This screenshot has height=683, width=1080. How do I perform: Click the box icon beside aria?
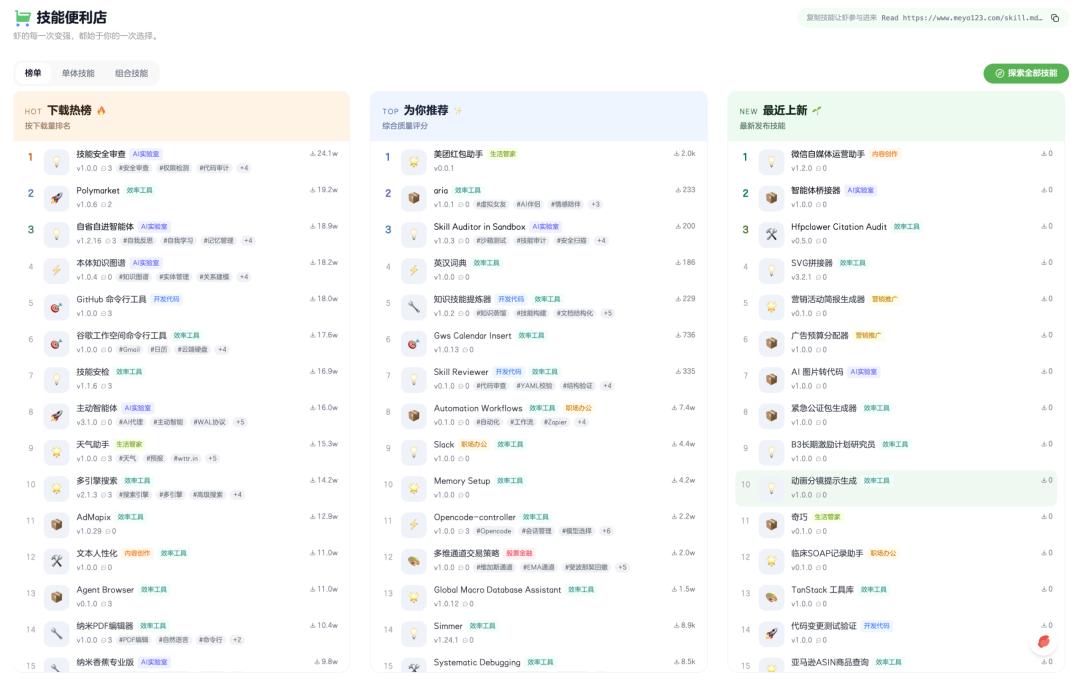[414, 198]
